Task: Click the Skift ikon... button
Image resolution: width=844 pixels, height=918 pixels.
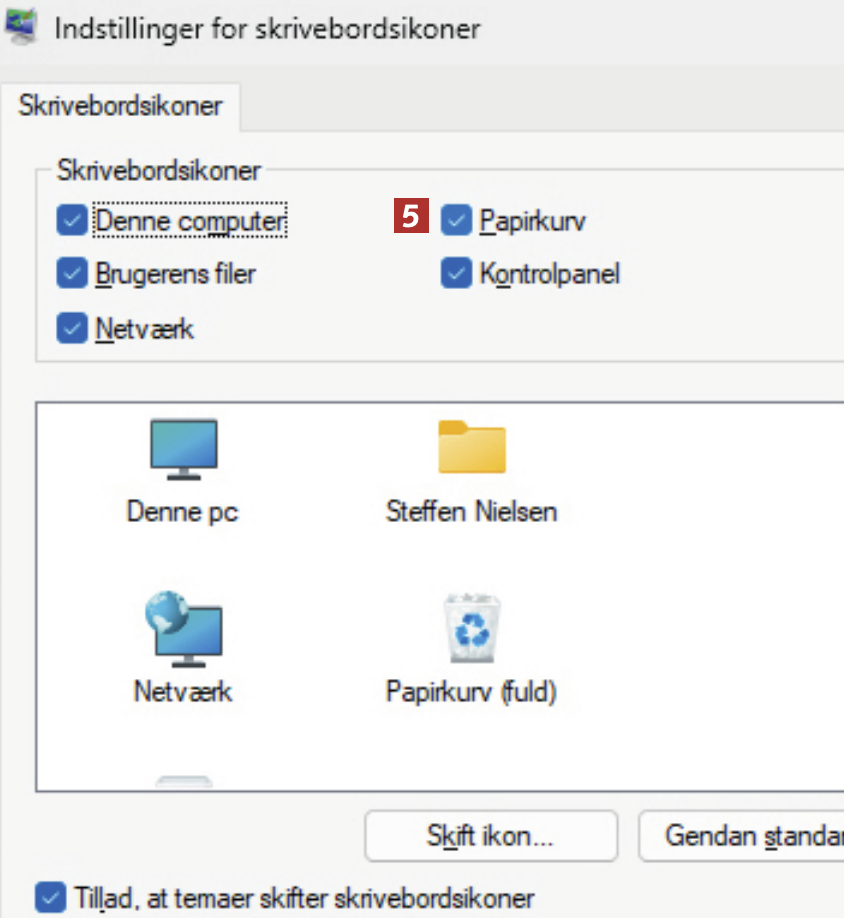Action: pos(491,835)
